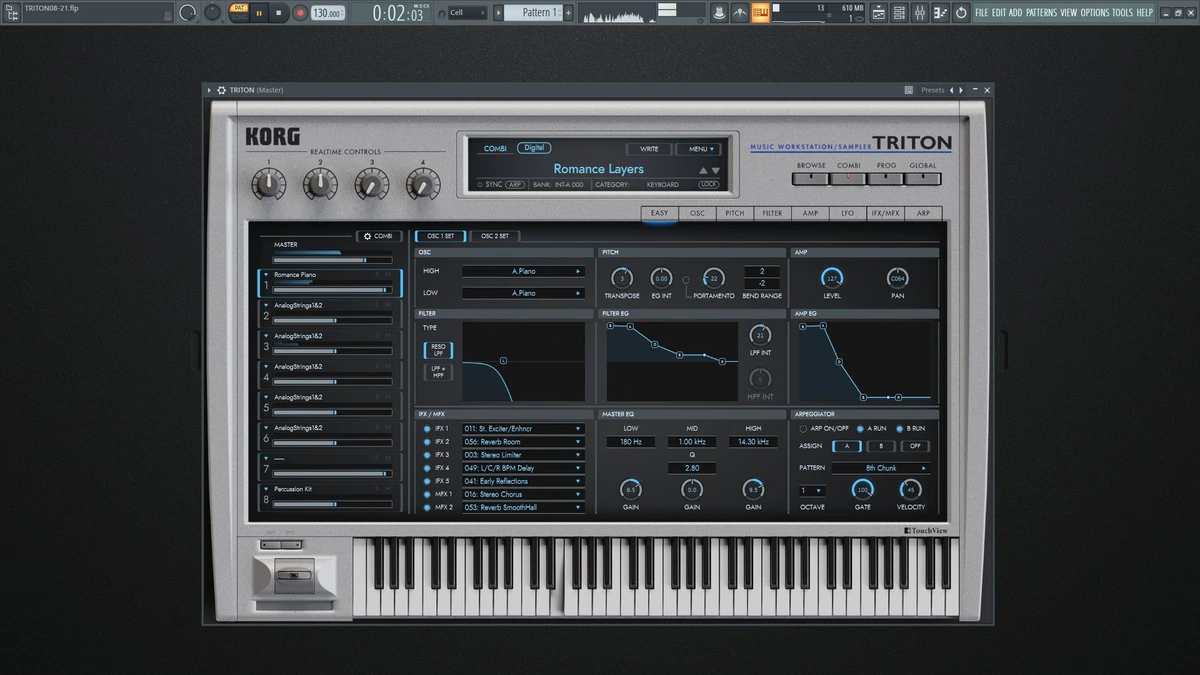The image size is (1200, 675).
Task: Expand the Romance Piano timbre arrow
Action: point(266,274)
